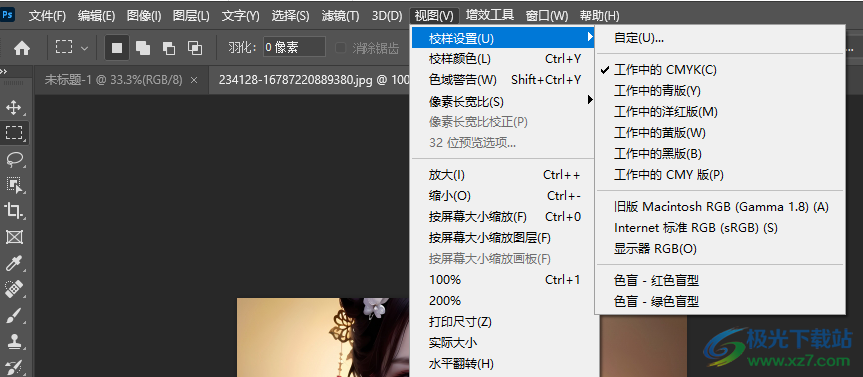863x377 pixels.
Task: Select checked 工作中的 CMYK(C) option
Action: (720, 70)
